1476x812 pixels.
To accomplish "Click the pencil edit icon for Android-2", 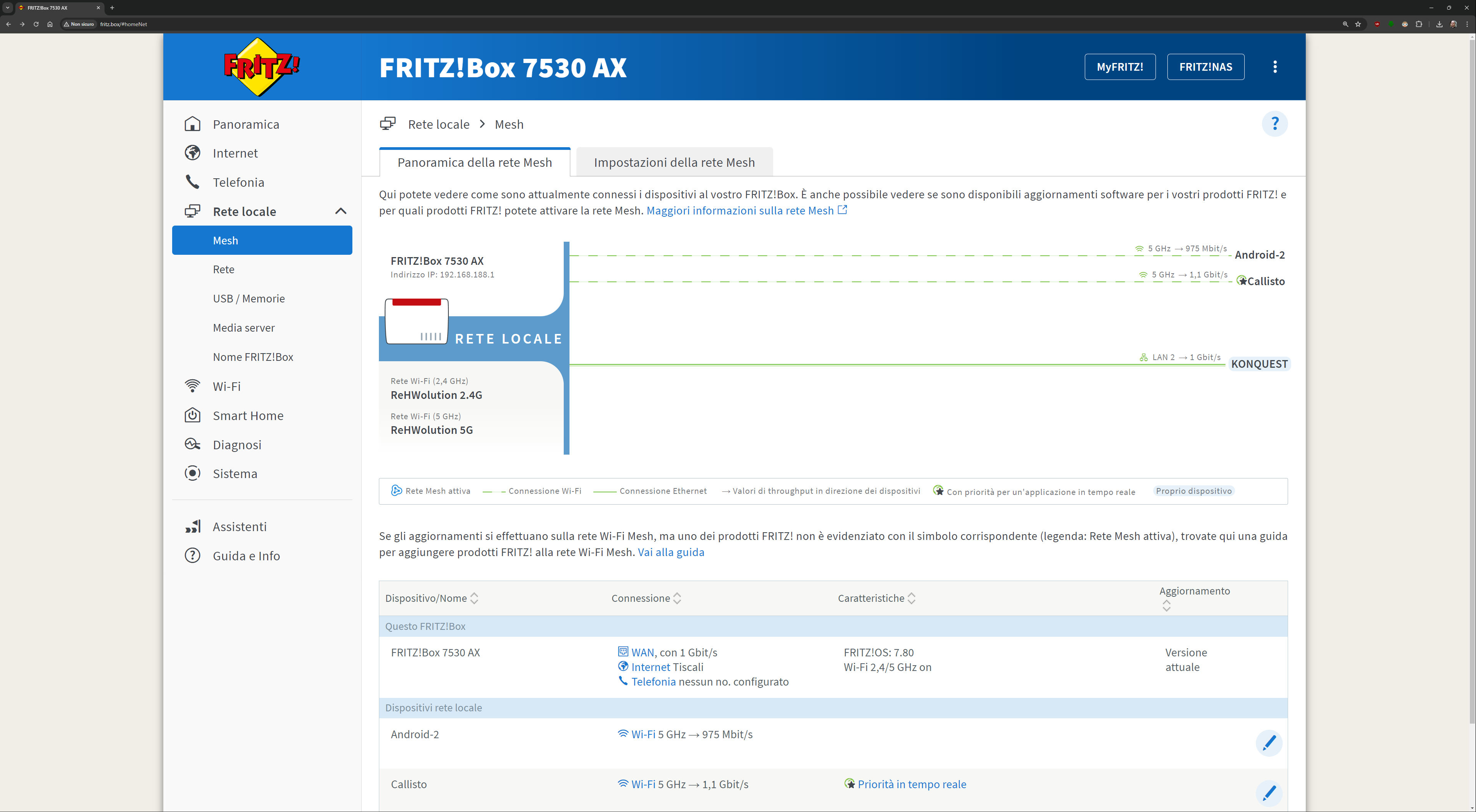I will point(1268,743).
